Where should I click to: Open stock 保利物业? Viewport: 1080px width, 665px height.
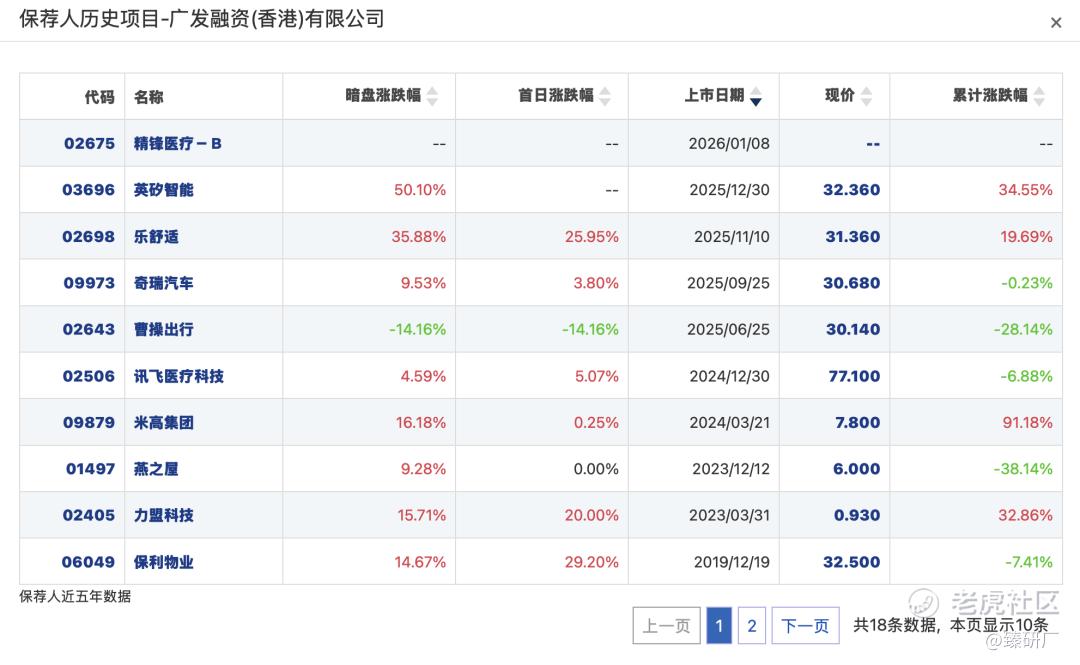(164, 562)
